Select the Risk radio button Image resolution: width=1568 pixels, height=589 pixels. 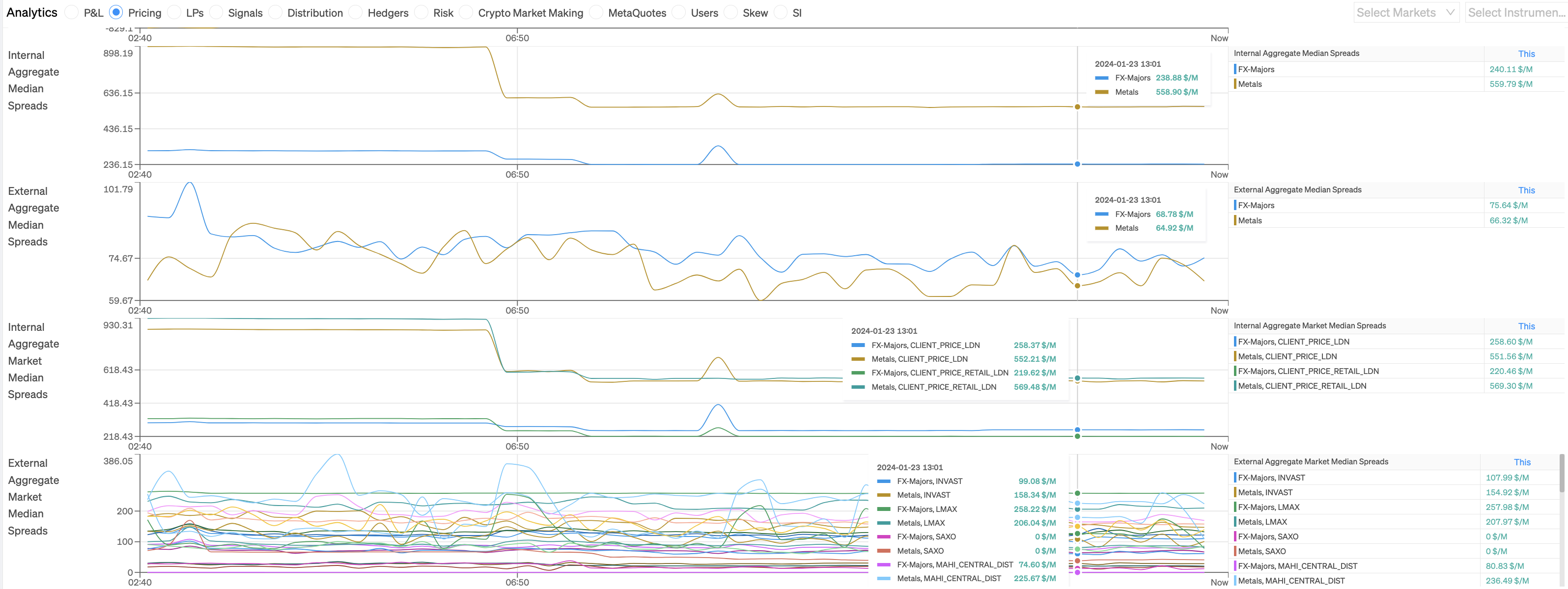pyautogui.click(x=421, y=12)
